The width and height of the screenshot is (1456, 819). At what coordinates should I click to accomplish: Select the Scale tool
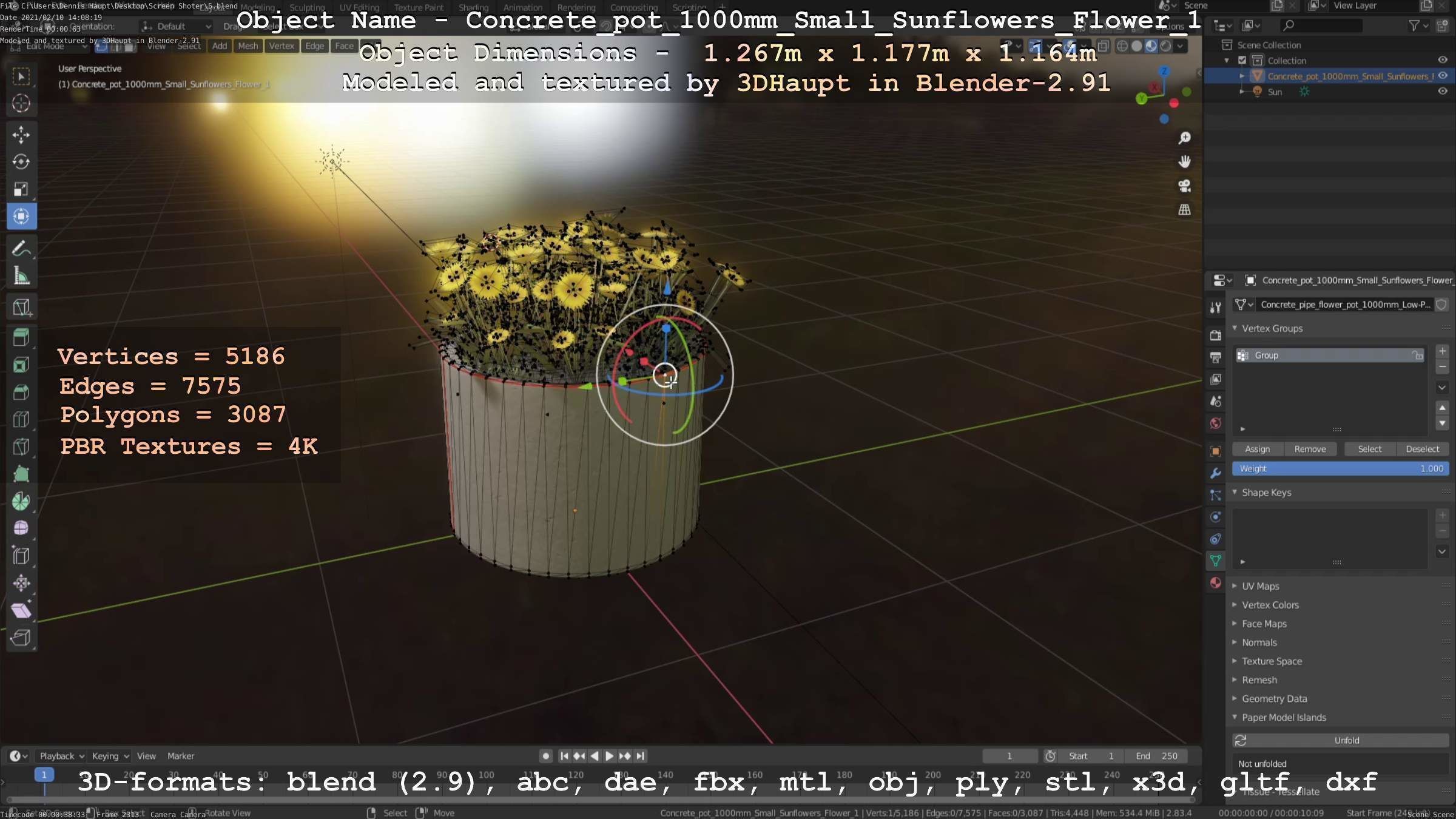point(21,189)
